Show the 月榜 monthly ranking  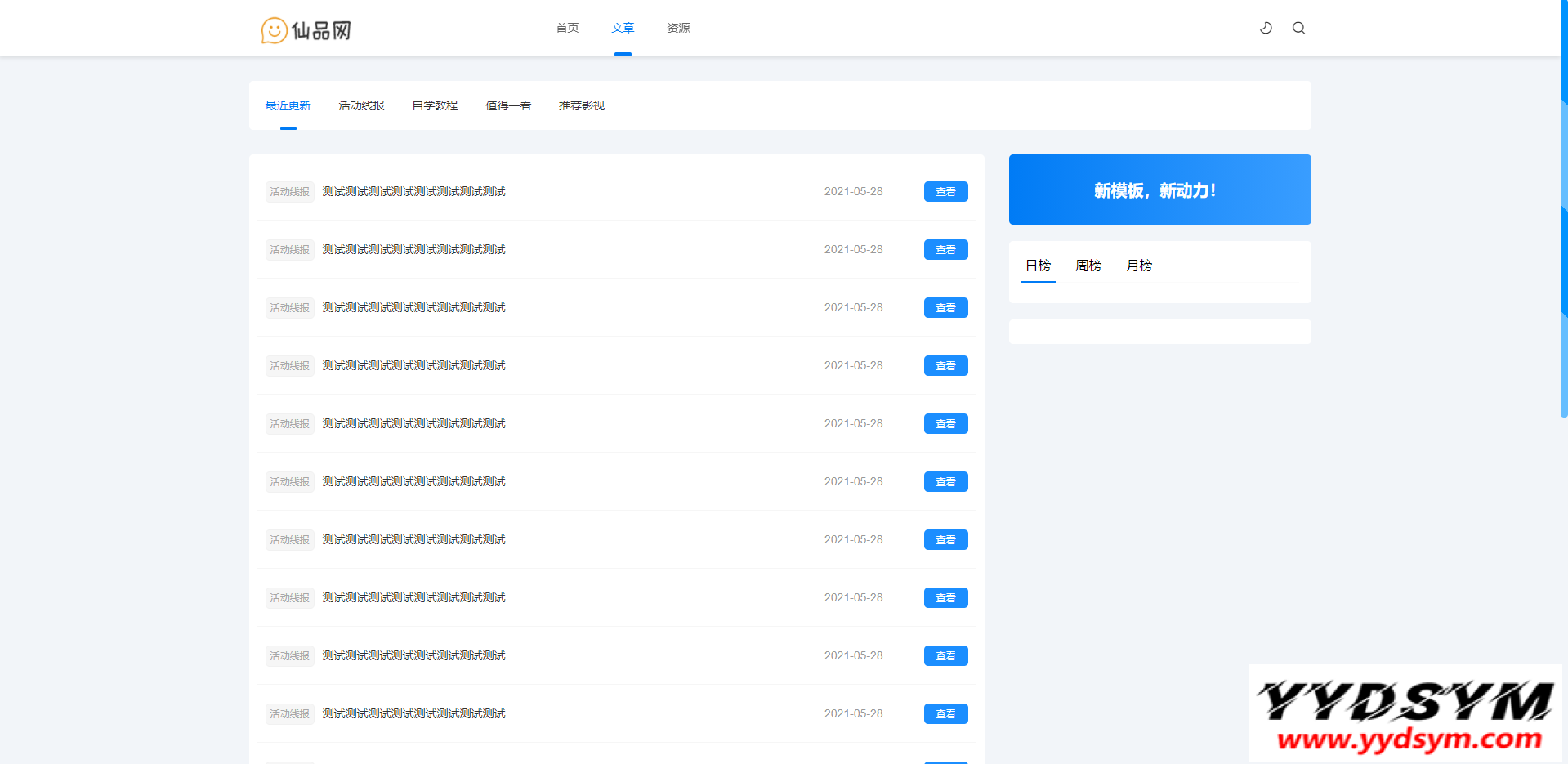pyautogui.click(x=1139, y=266)
